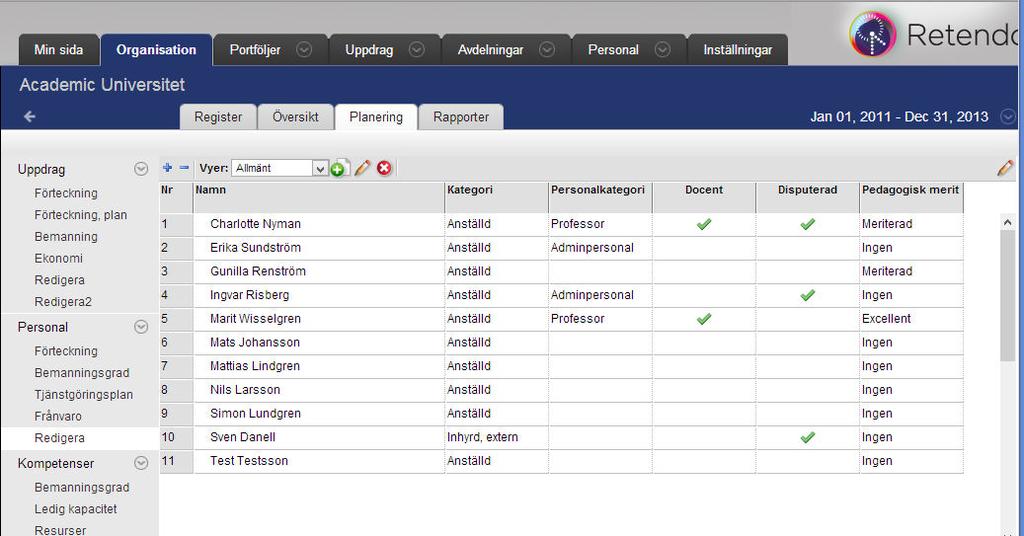Go back with the left arrow icon
Screen dimensions: 1024x536
tap(29, 116)
